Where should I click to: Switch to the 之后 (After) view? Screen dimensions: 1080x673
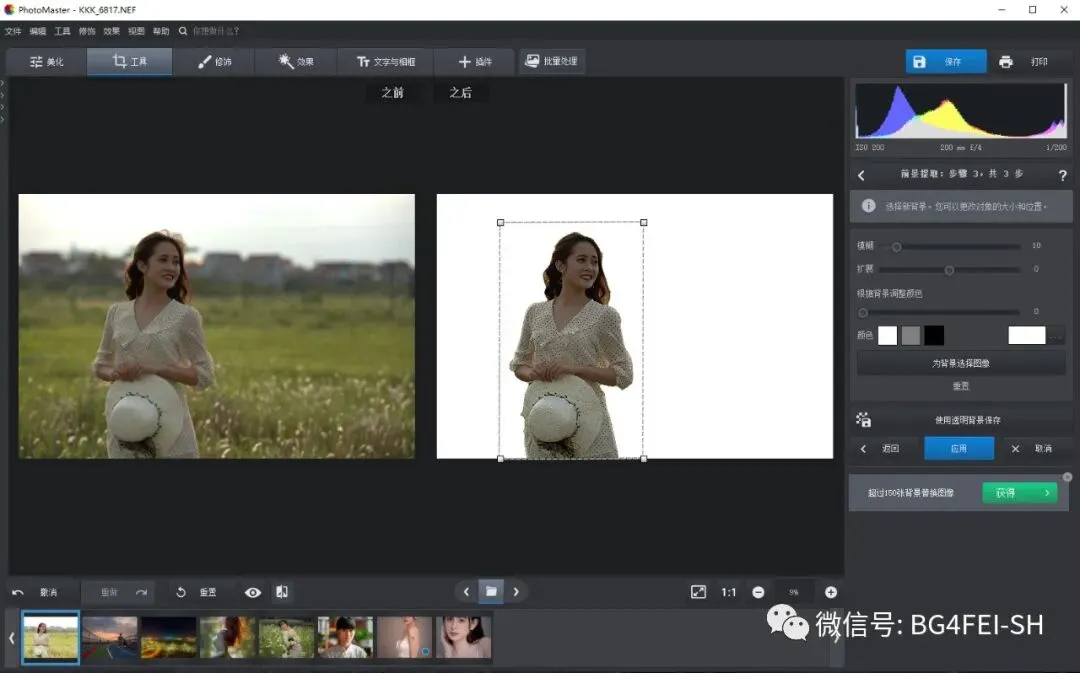pyautogui.click(x=460, y=93)
